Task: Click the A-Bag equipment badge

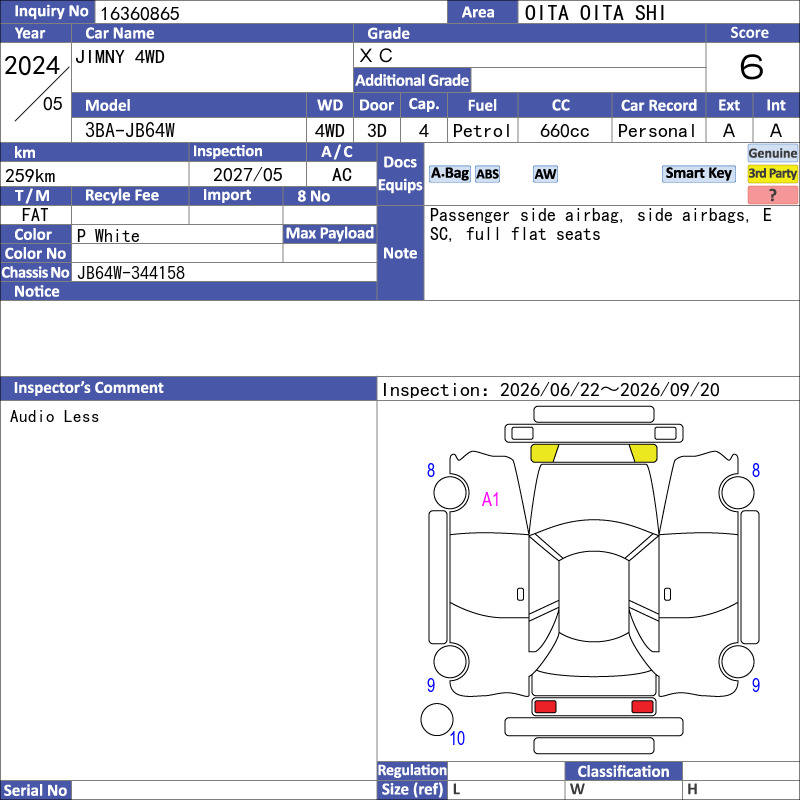Action: (x=449, y=173)
